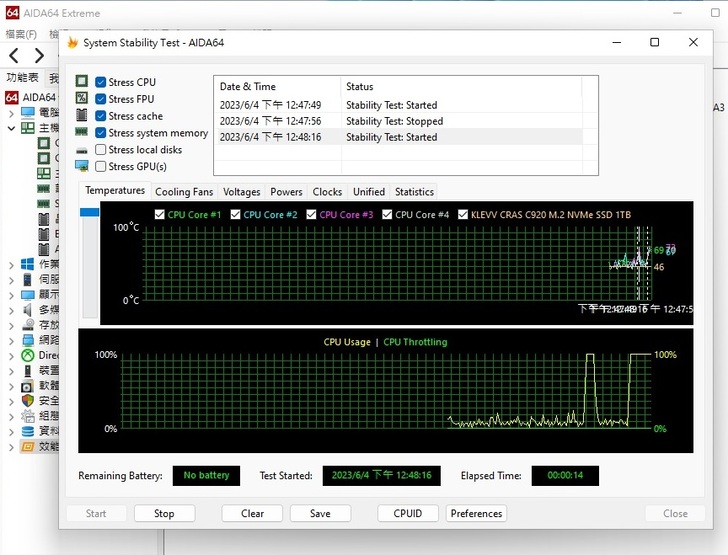Click the blue vertical slider beside temperature graph
This screenshot has width=728, height=555.
click(x=89, y=212)
